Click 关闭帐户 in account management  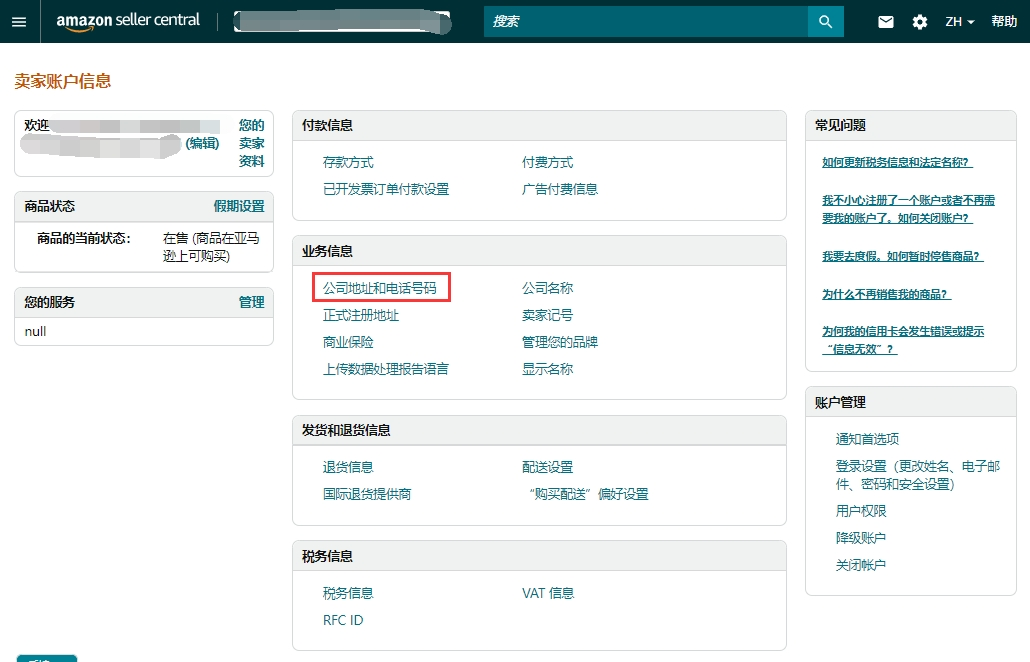[x=860, y=565]
